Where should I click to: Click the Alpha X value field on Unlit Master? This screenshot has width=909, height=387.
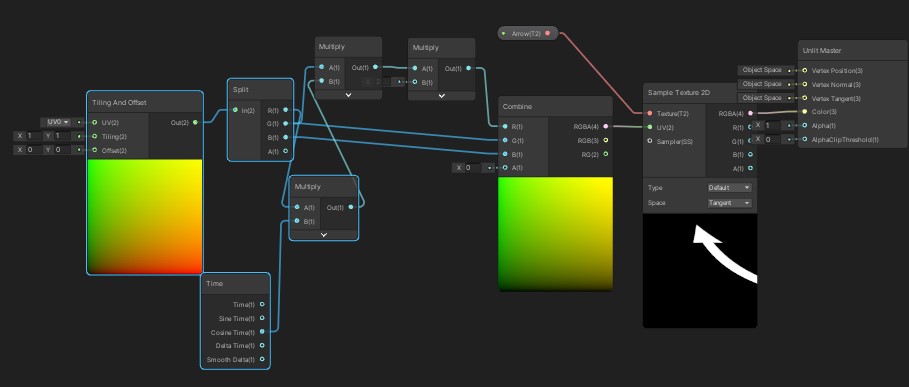(x=773, y=126)
